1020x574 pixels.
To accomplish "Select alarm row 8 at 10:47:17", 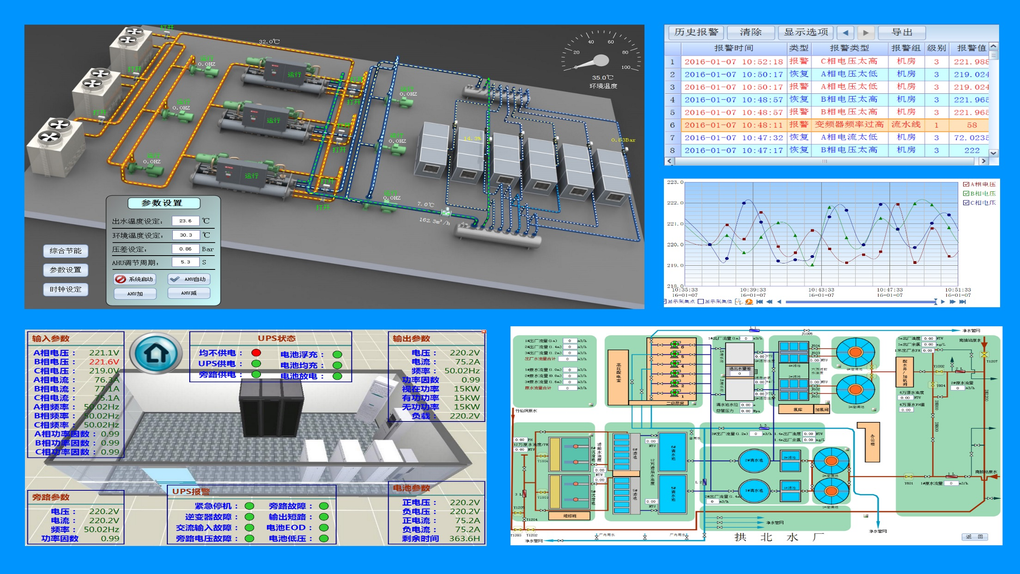I will click(827, 150).
